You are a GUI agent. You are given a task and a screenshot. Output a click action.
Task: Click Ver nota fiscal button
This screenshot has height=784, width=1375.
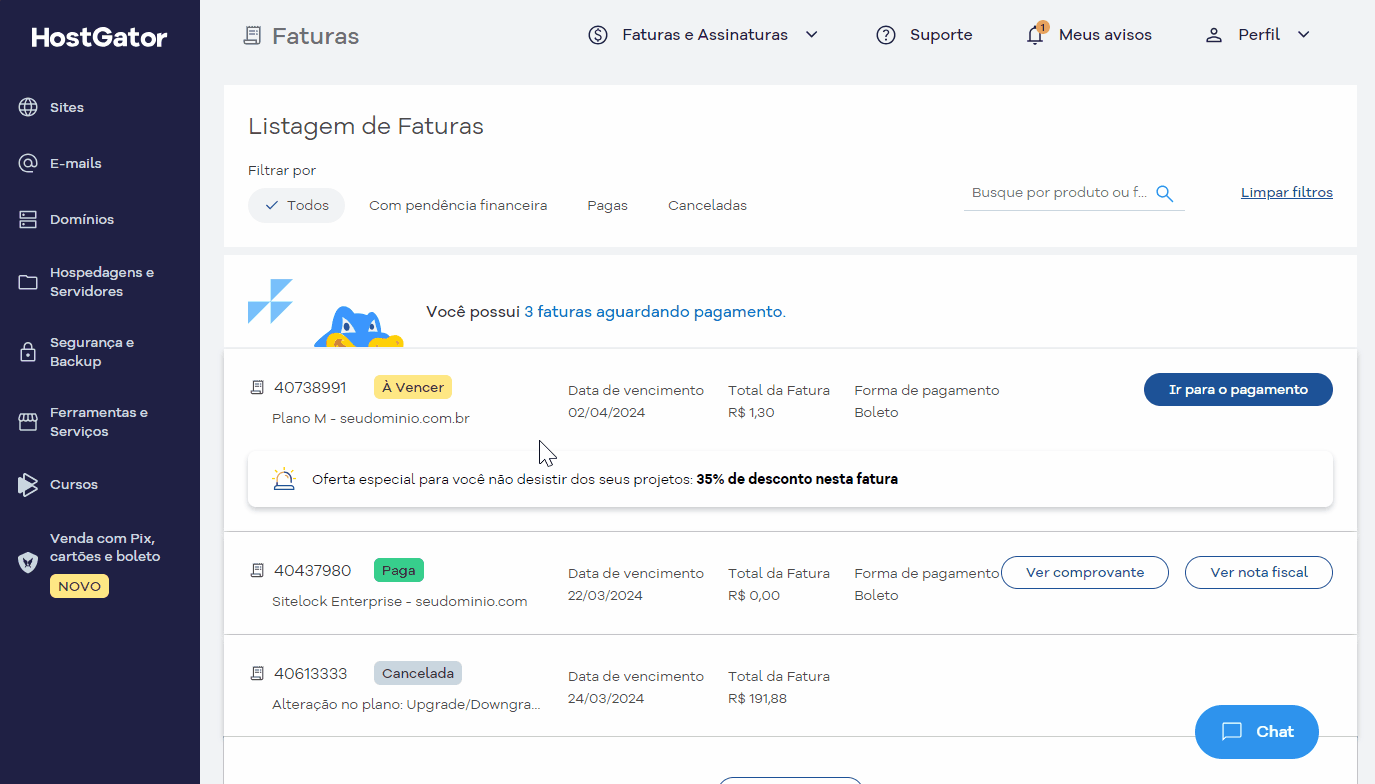coord(1259,573)
